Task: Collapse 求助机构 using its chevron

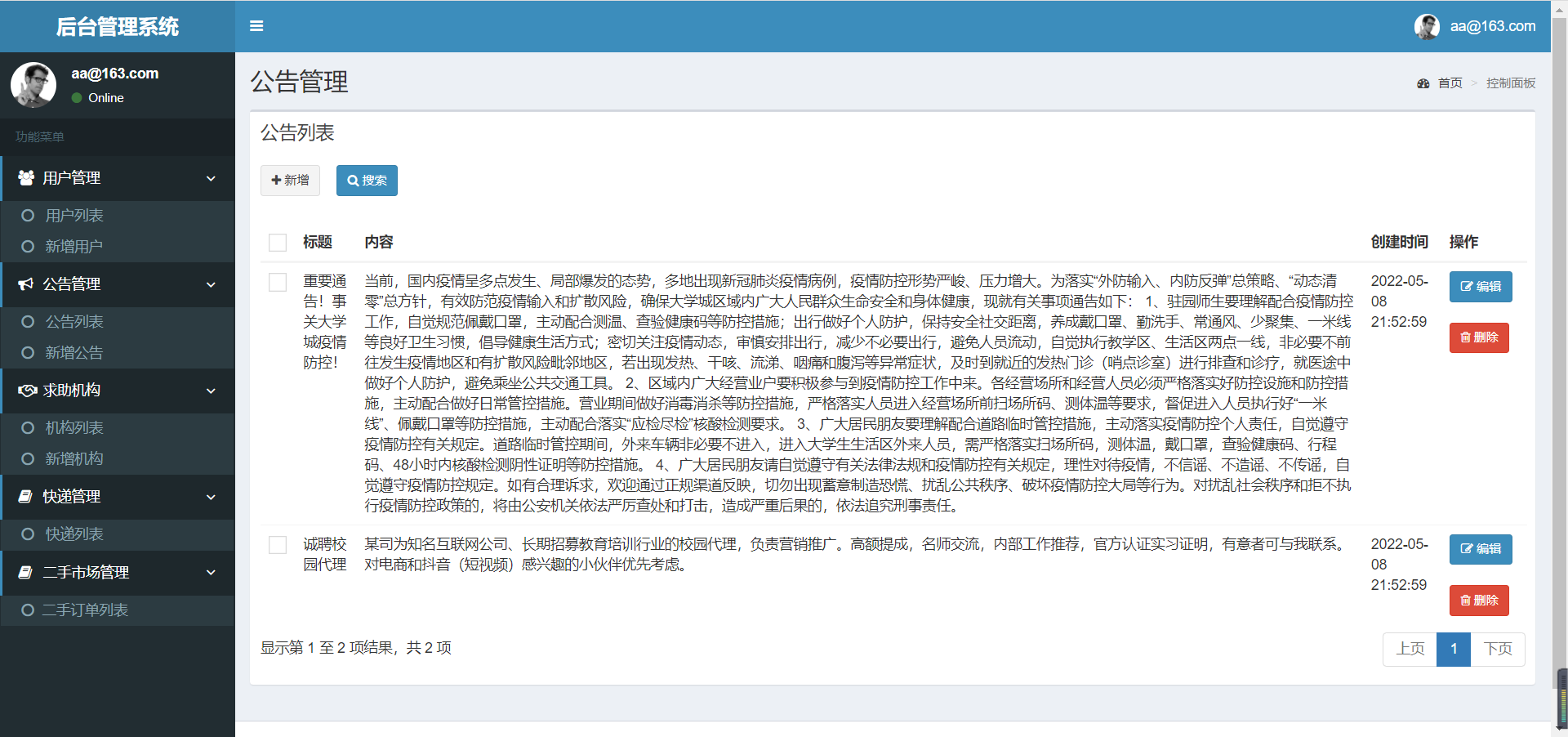Action: coord(211,391)
